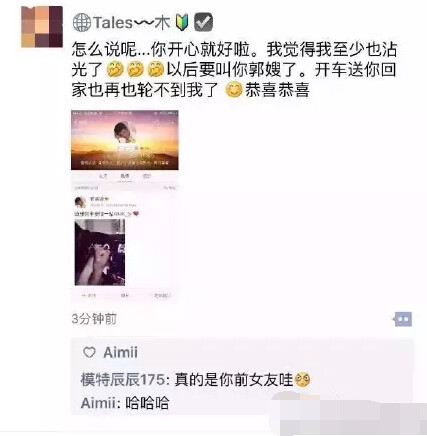Viewport: 427px width, 436px height.
Task: View the shared phone screenshot image
Action: 125,205
